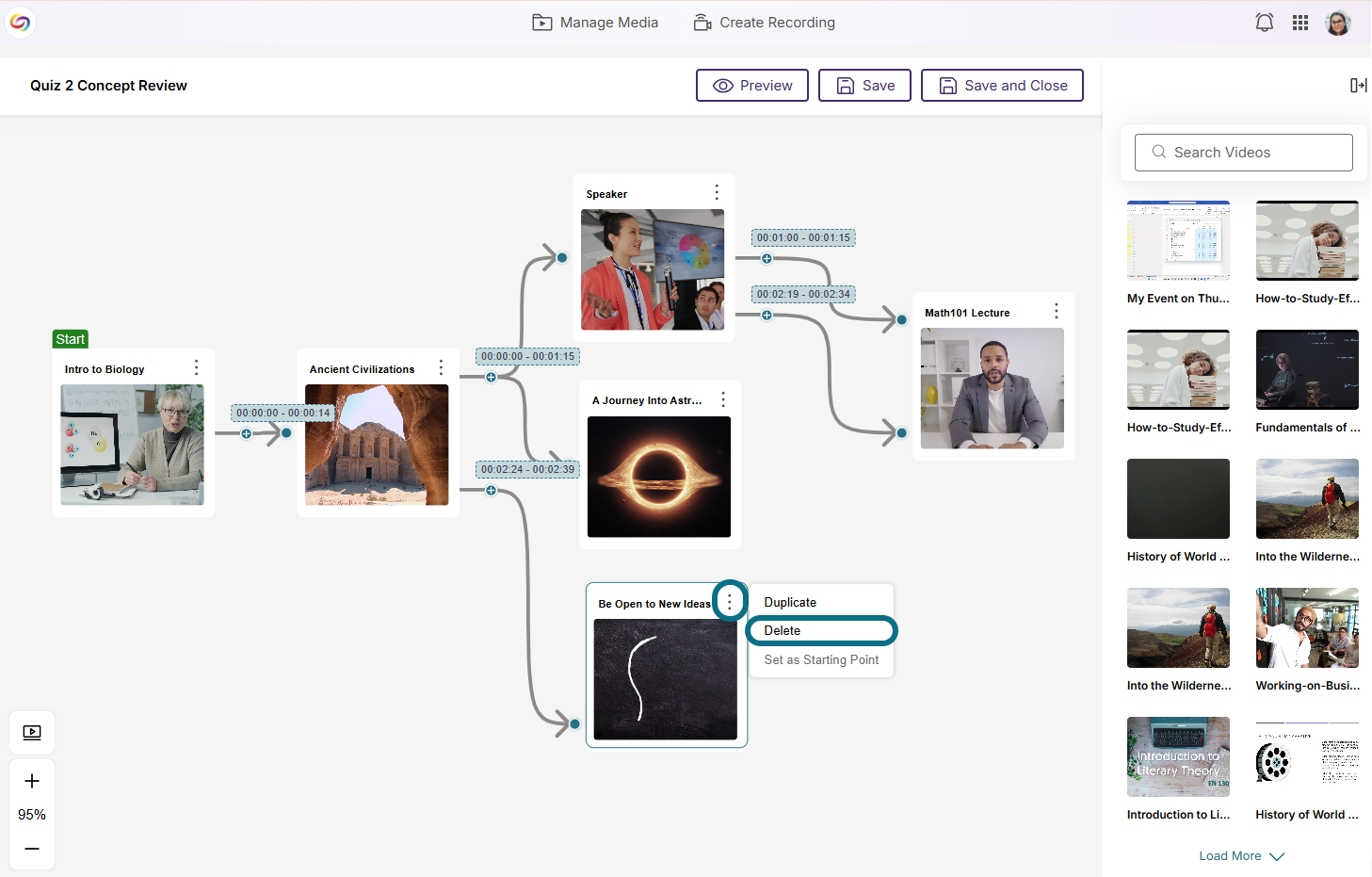Viewport: 1372px width, 877px height.
Task: Click the plus on the 00:02:24 - 00:02:39 connector
Action: pos(491,491)
